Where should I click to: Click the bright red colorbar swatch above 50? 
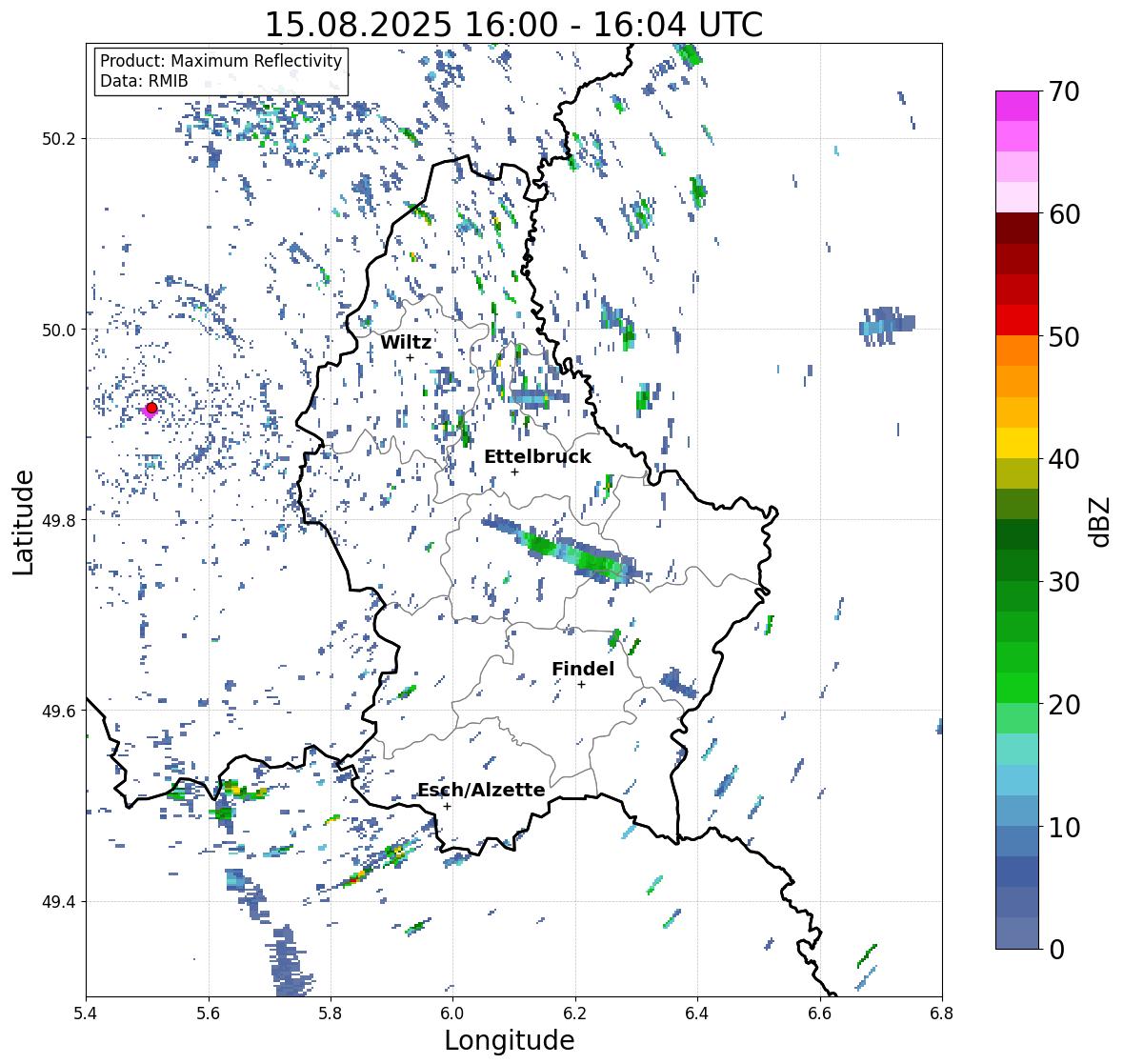(x=1017, y=320)
